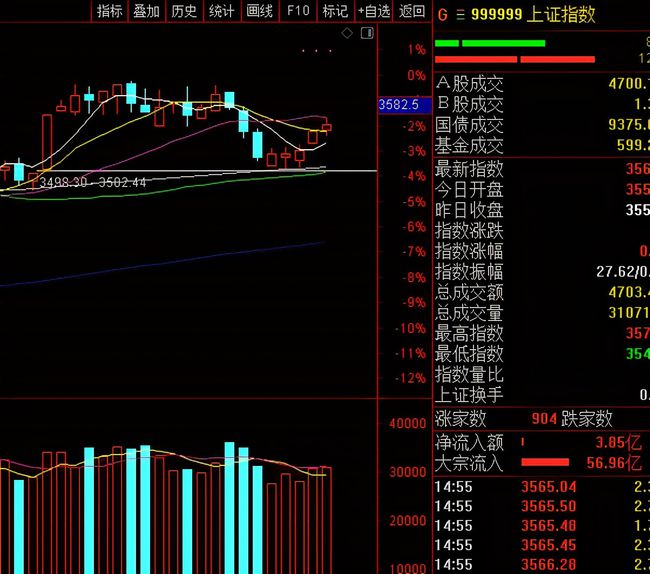Select the trade entry priced 3566.28

pyautogui.click(x=550, y=566)
